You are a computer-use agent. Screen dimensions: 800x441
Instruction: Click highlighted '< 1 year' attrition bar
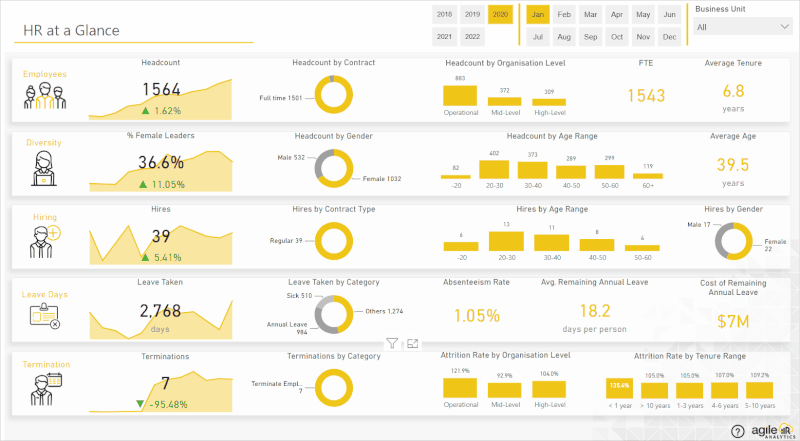(x=620, y=388)
